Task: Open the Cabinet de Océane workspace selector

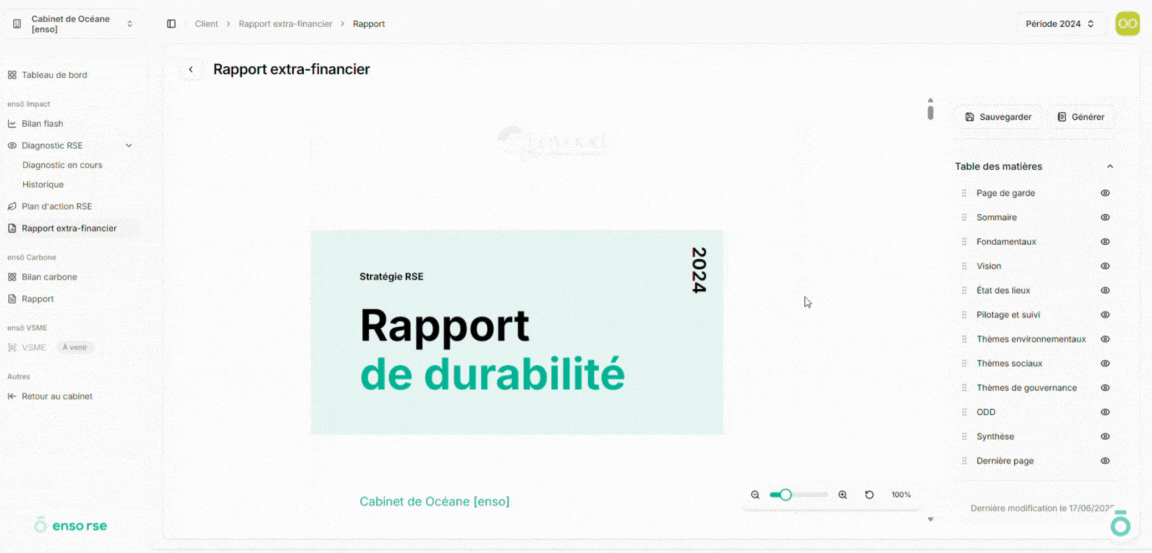Action: click(73, 24)
